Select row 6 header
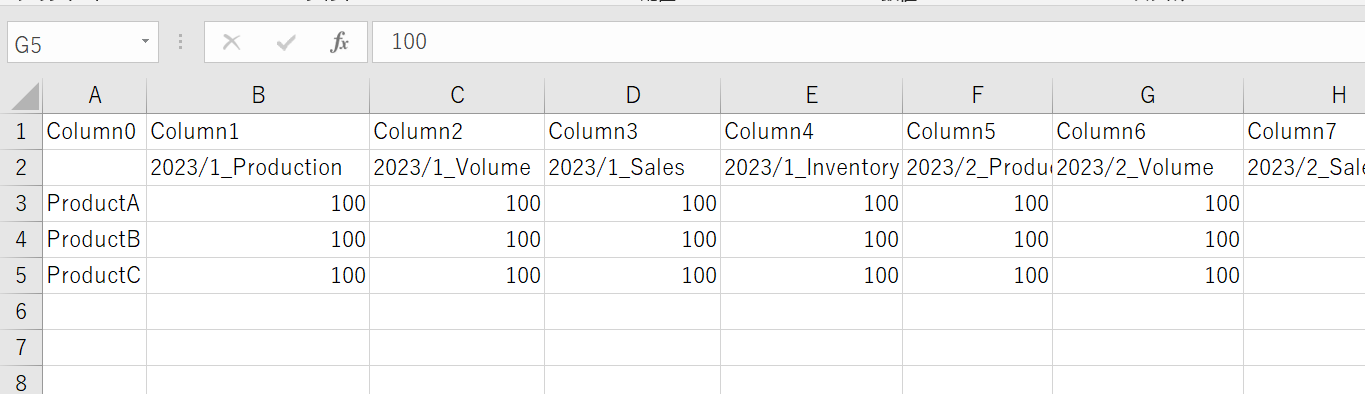Image resolution: width=1365 pixels, height=394 pixels. click(21, 311)
